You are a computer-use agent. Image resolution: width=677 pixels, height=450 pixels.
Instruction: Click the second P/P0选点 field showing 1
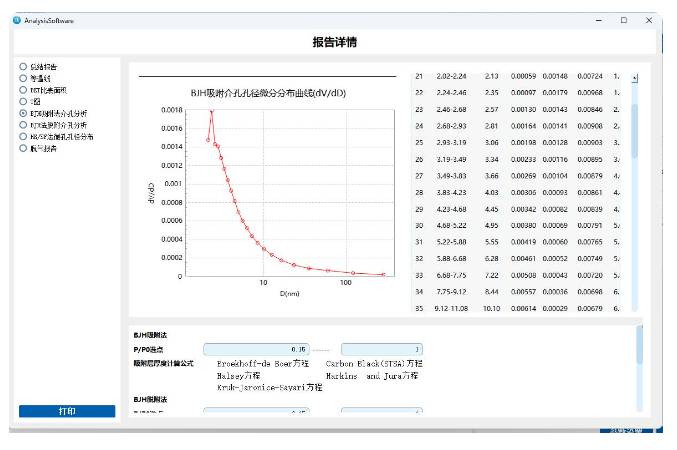pyautogui.click(x=382, y=349)
